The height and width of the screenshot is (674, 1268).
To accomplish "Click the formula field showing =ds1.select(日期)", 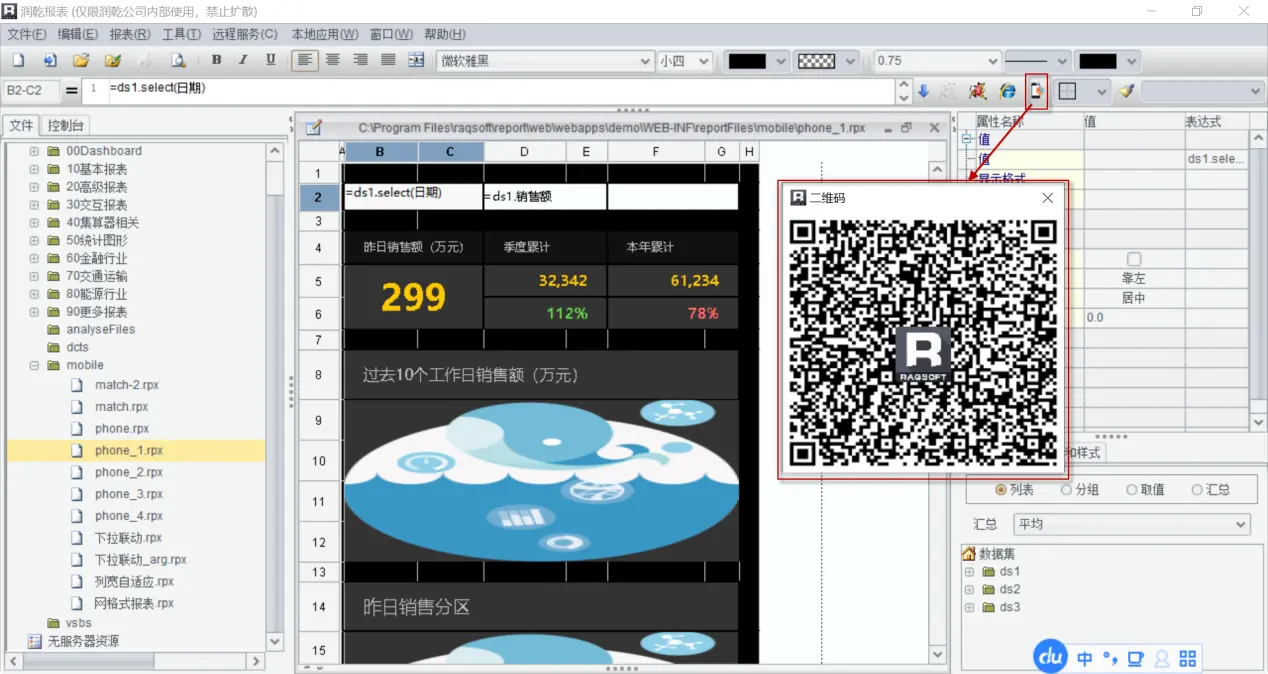I will [x=500, y=91].
